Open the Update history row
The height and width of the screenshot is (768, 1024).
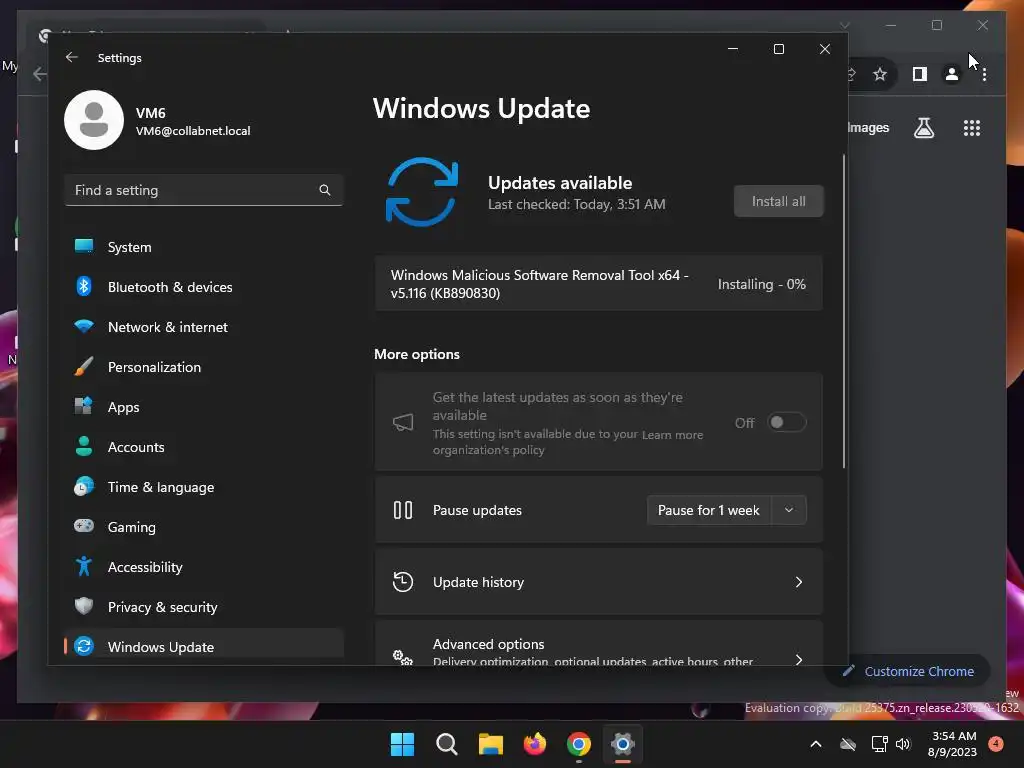(x=599, y=582)
